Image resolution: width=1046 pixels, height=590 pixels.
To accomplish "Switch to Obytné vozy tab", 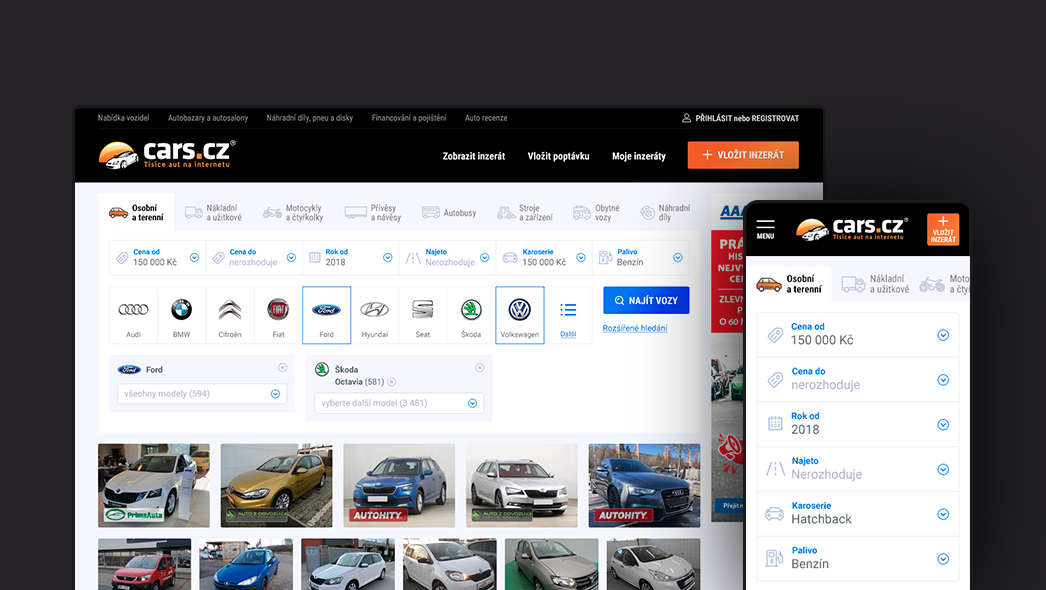I will coord(596,213).
